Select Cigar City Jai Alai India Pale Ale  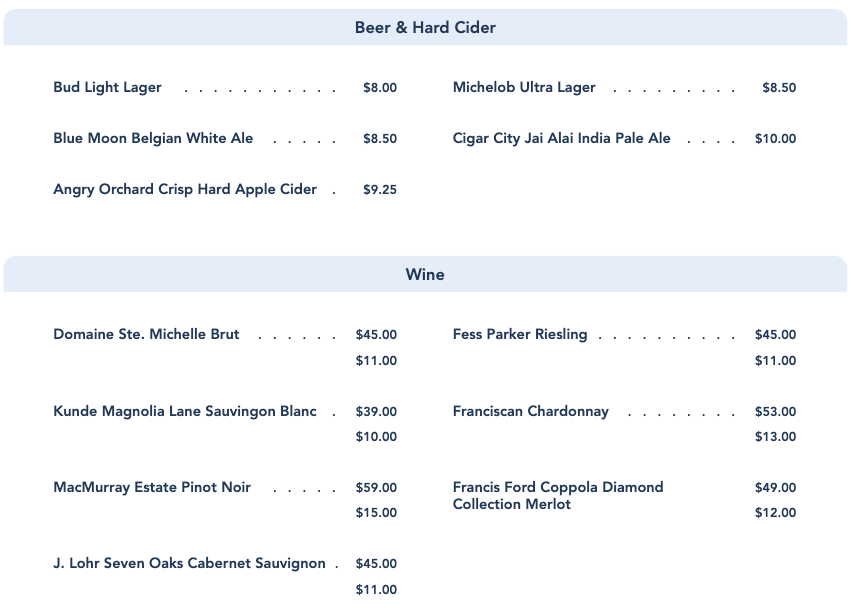(x=561, y=139)
